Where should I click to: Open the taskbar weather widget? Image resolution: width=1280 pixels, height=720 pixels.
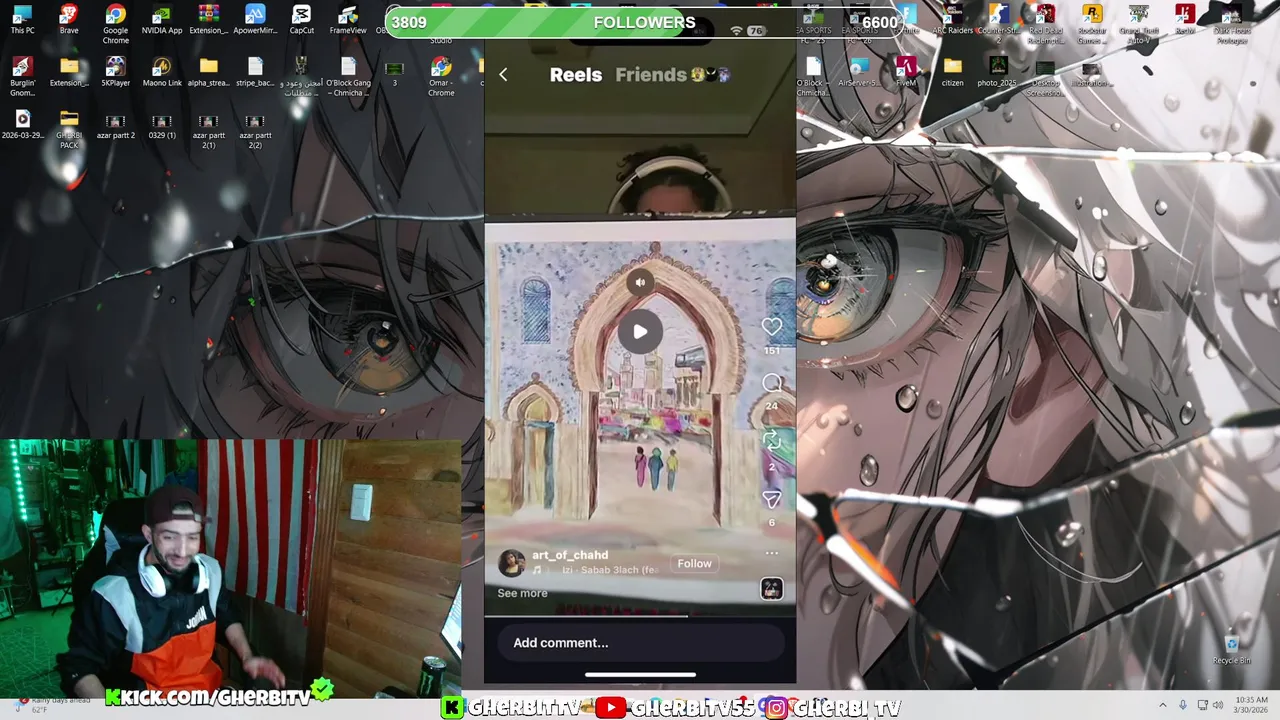click(x=50, y=705)
